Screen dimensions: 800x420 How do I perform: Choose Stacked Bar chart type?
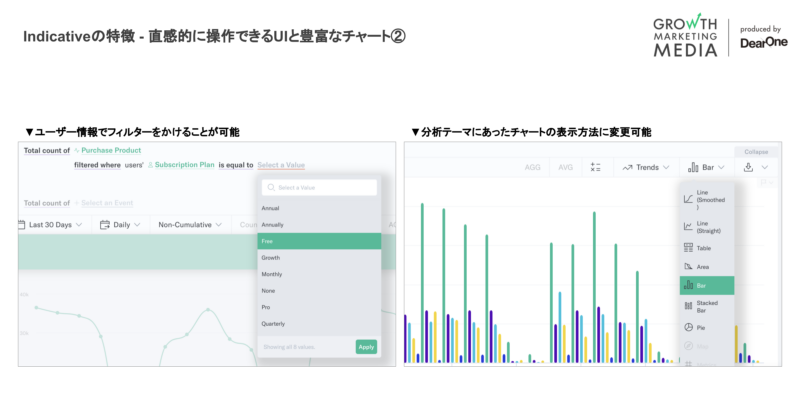(x=707, y=307)
